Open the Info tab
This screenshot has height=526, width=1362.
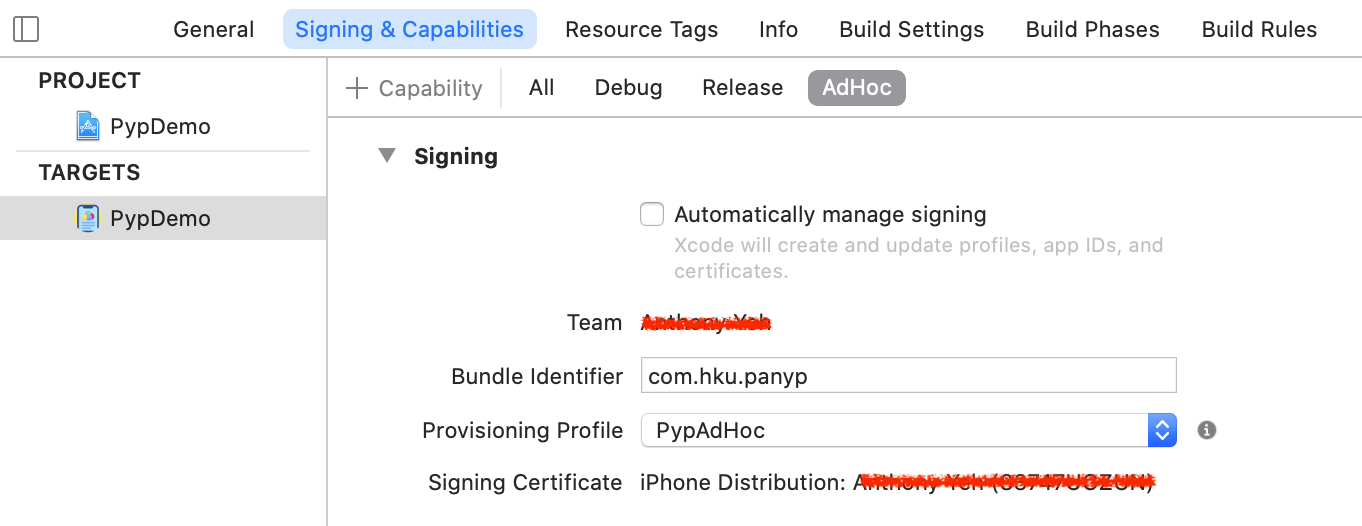pyautogui.click(x=778, y=29)
